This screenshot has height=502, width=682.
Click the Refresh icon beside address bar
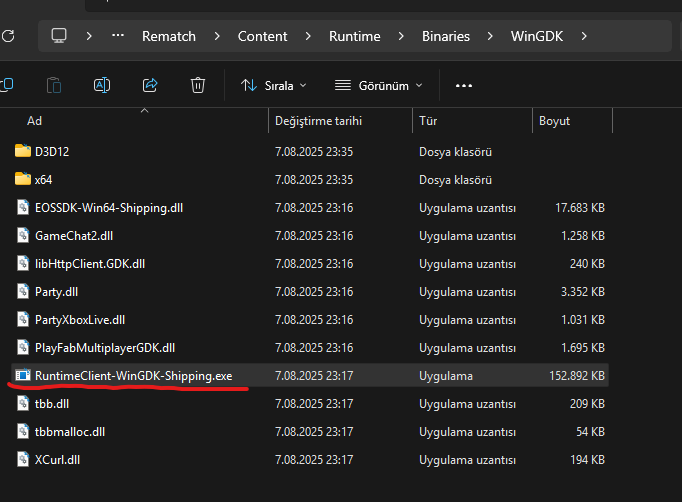(x=8, y=36)
